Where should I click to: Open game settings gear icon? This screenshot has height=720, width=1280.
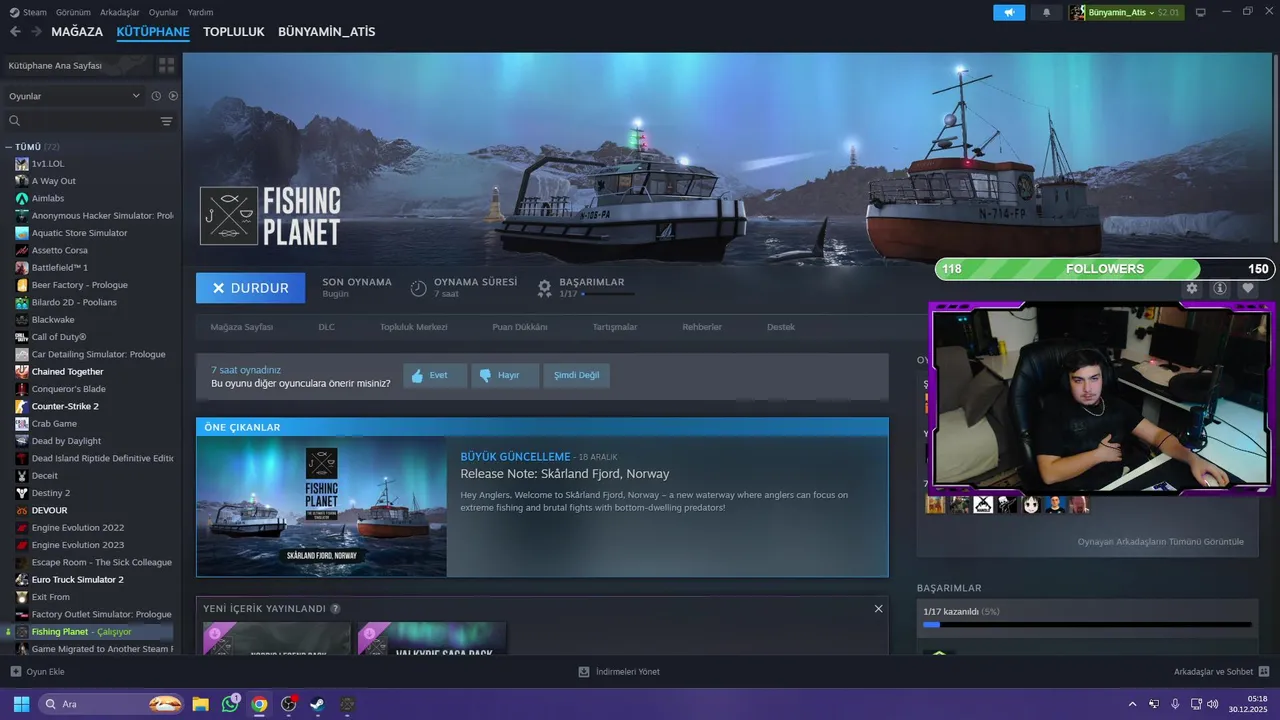pyautogui.click(x=1192, y=288)
